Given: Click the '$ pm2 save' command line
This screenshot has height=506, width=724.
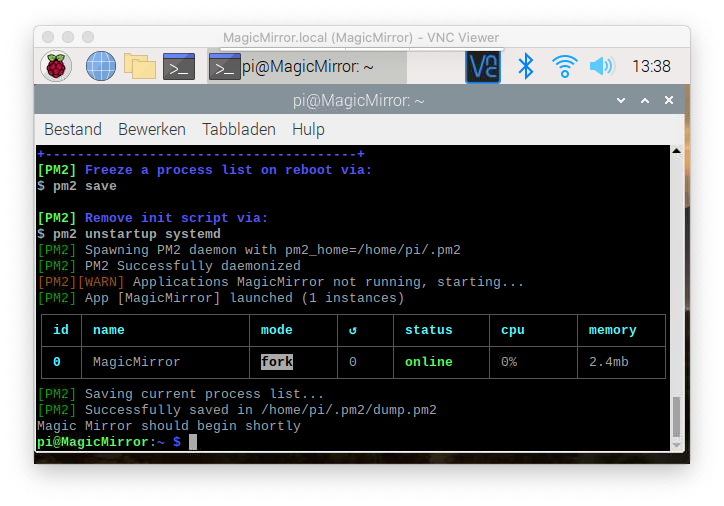Looking at the screenshot, I should point(77,186).
